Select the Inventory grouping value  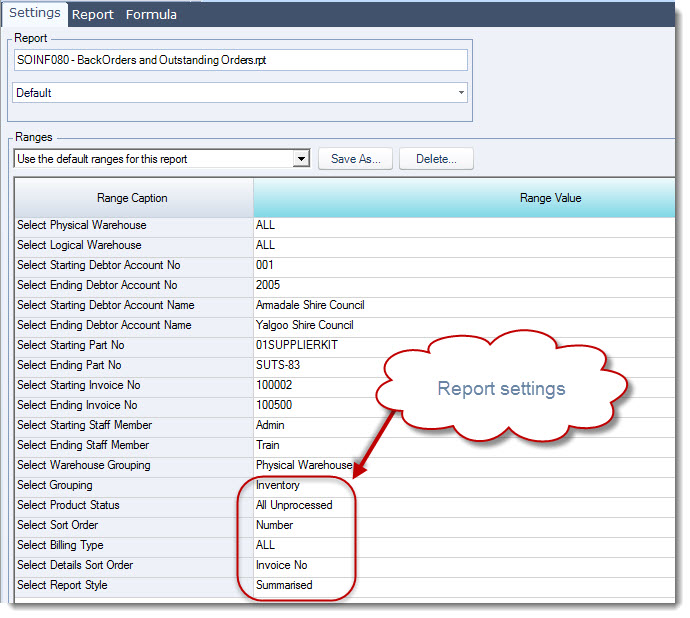click(x=464, y=486)
